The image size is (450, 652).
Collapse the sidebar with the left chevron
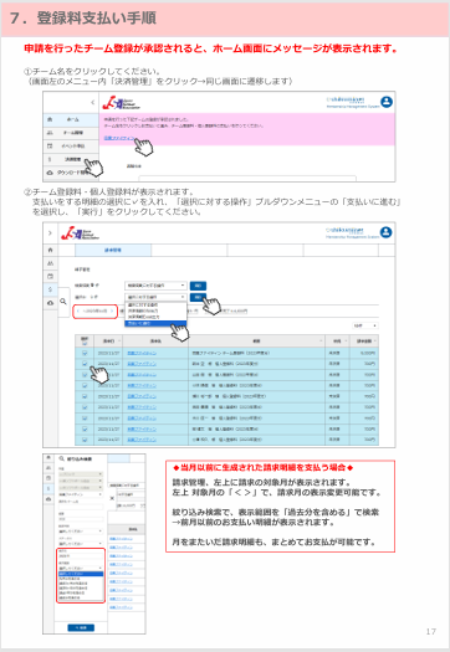(92, 102)
